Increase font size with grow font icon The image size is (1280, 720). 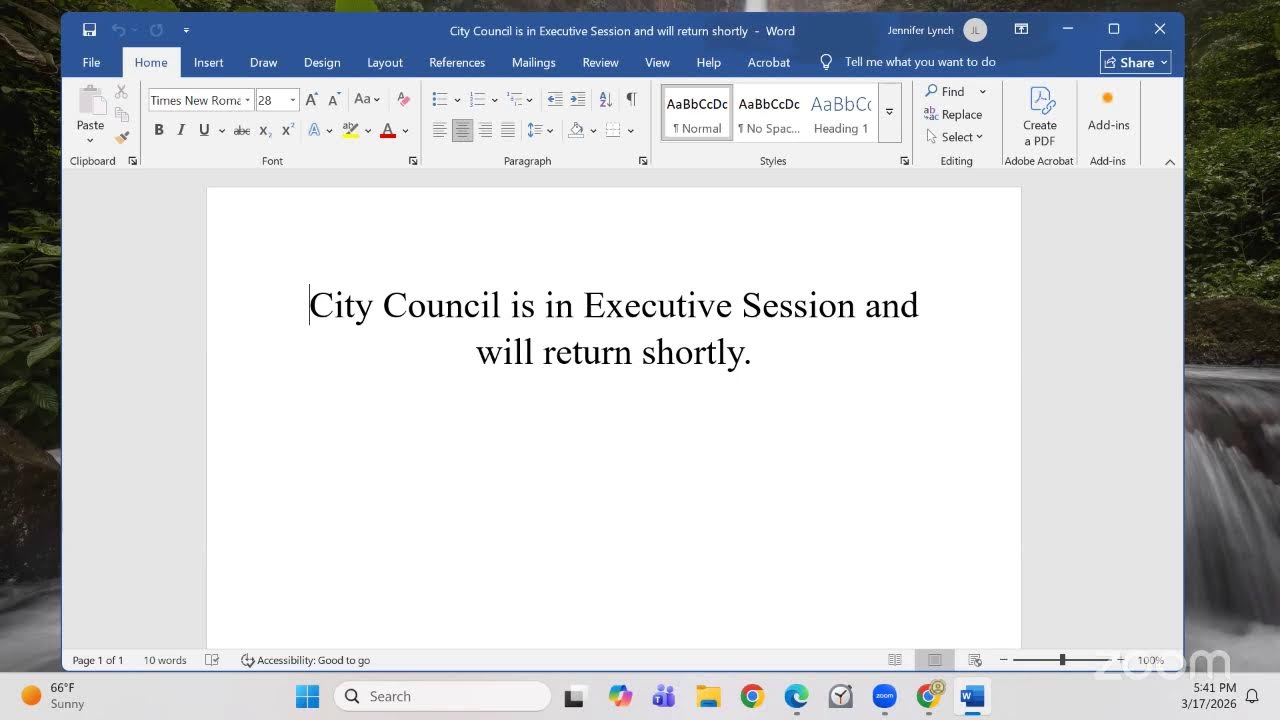click(312, 100)
